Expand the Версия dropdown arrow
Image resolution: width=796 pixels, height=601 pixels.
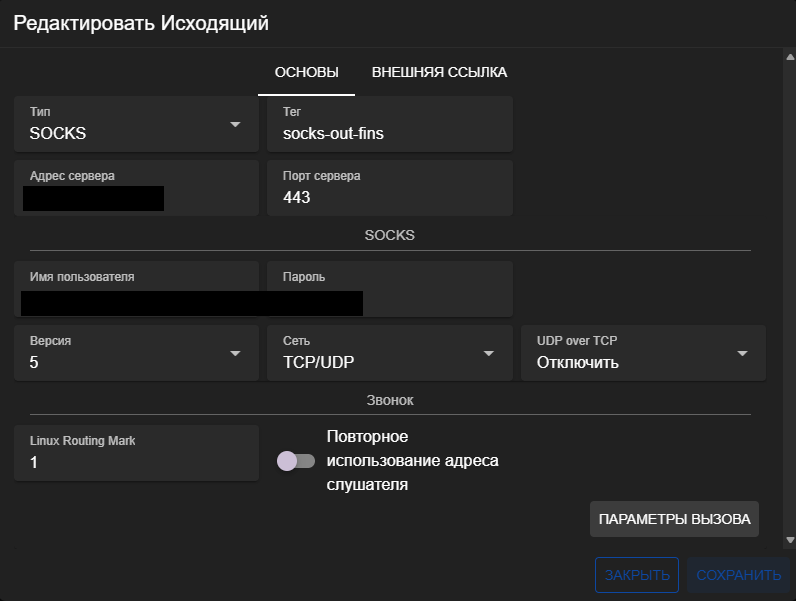click(x=235, y=353)
